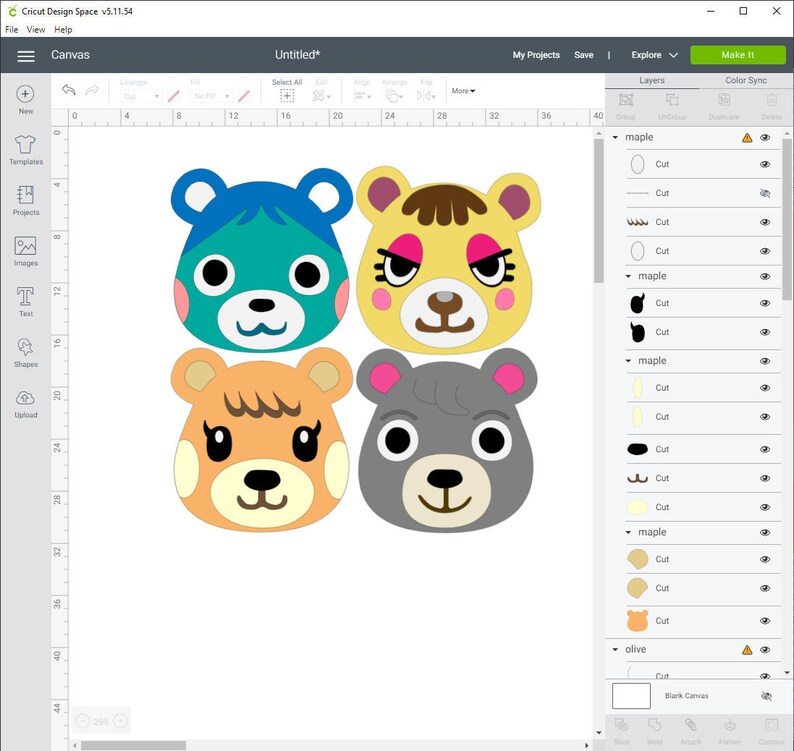Image resolution: width=794 pixels, height=751 pixels.
Task: Open the Projects panel icon
Action: [25, 195]
